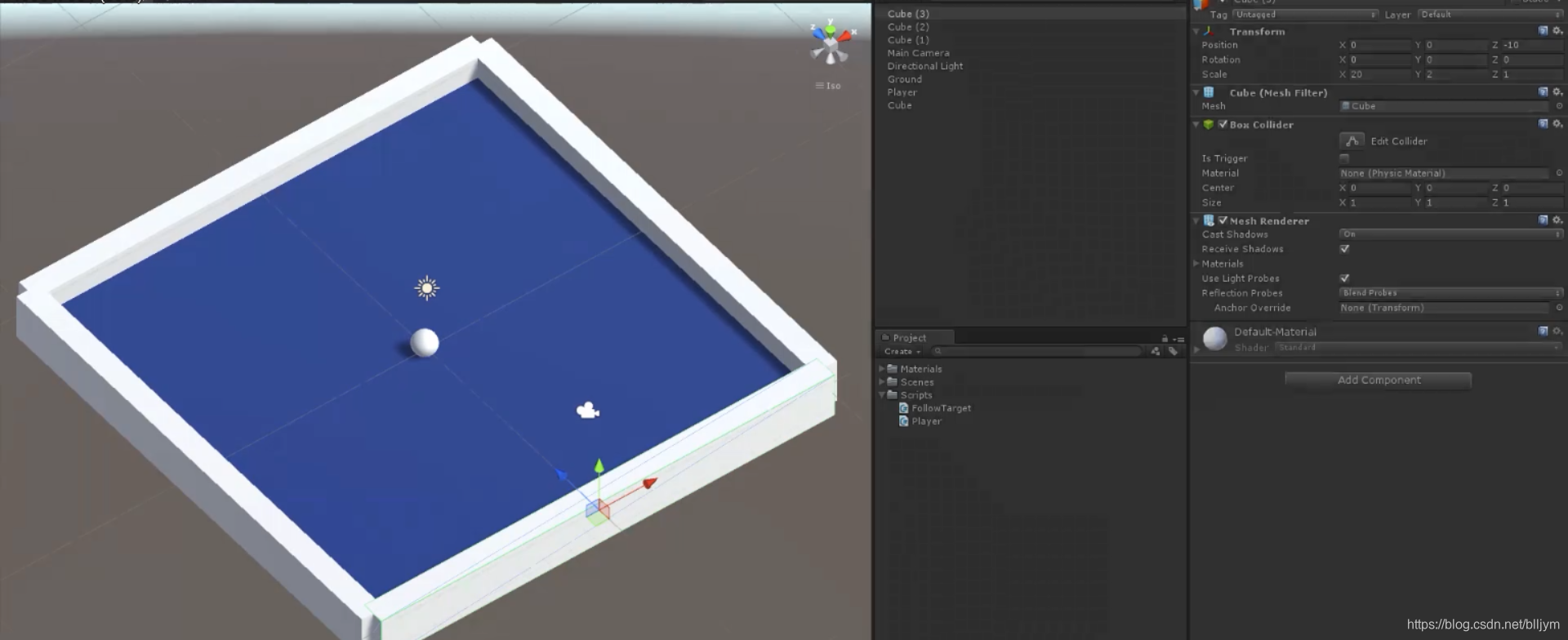Click the Search by Label tag icon
Image resolution: width=1568 pixels, height=640 pixels.
pos(1173,352)
